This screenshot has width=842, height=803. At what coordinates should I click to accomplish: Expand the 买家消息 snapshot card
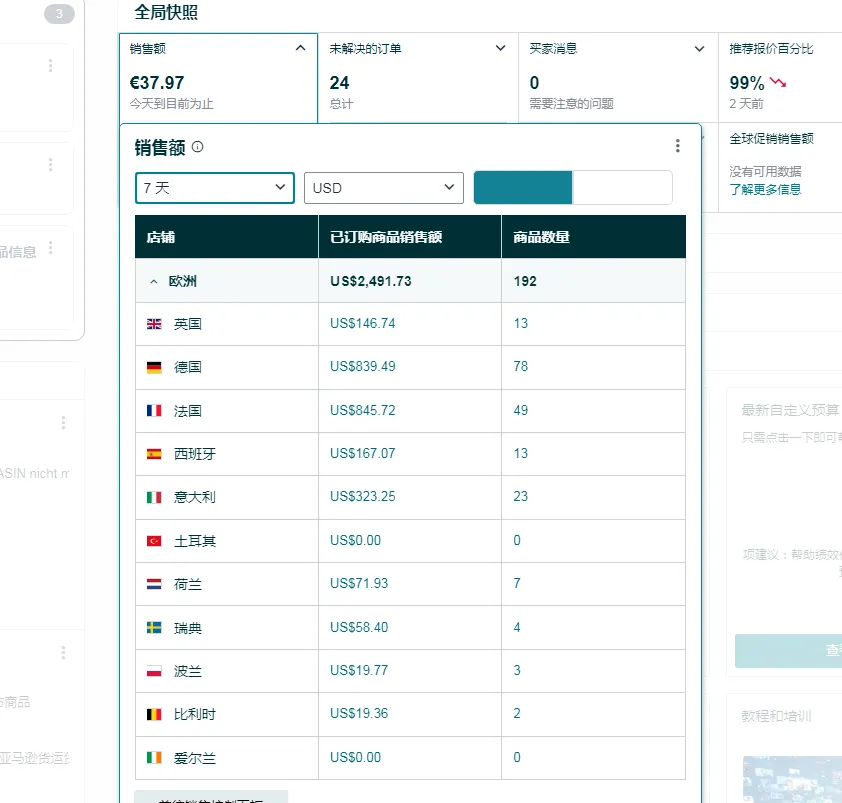click(700, 48)
